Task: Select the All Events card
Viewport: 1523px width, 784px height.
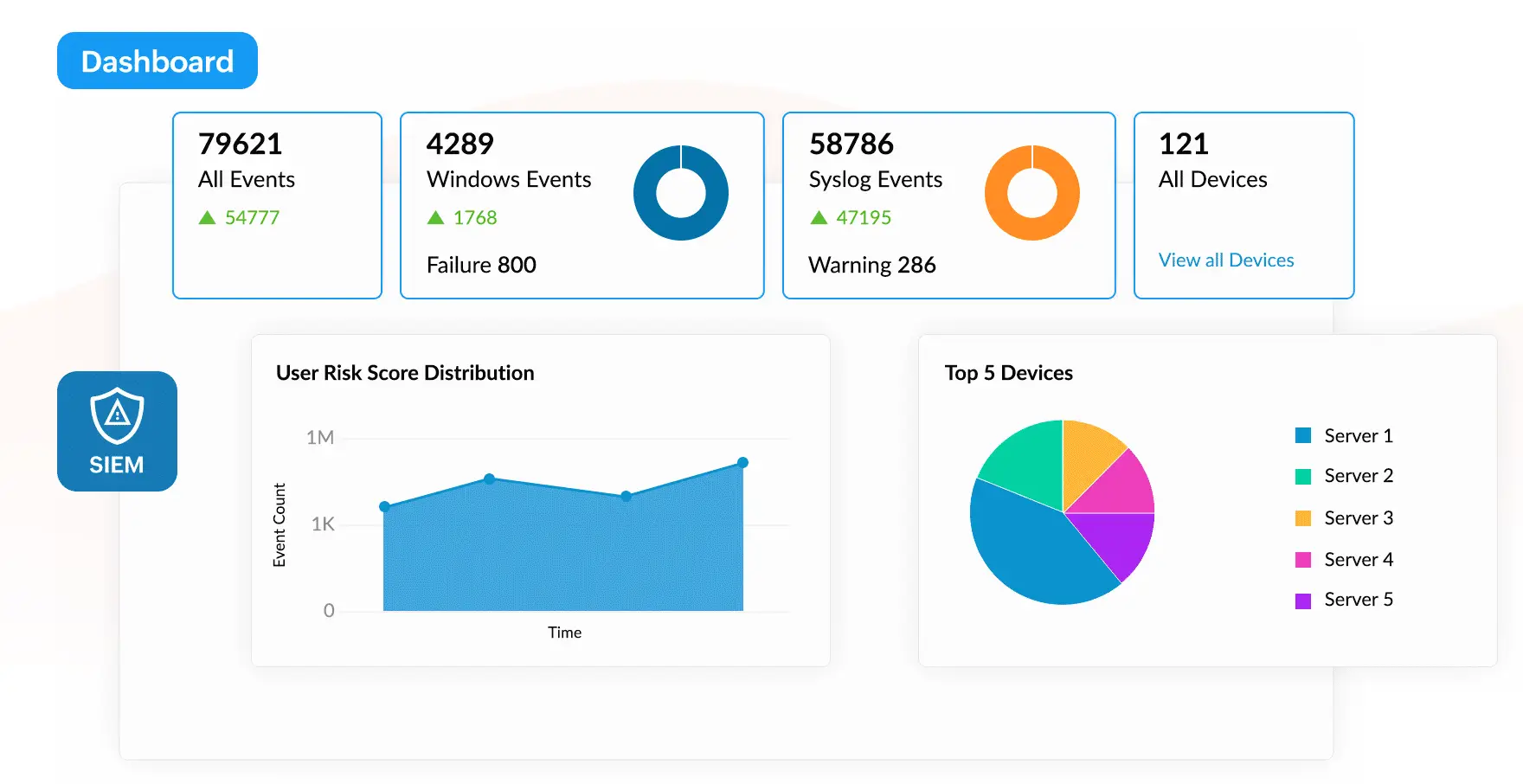Action: (x=277, y=205)
